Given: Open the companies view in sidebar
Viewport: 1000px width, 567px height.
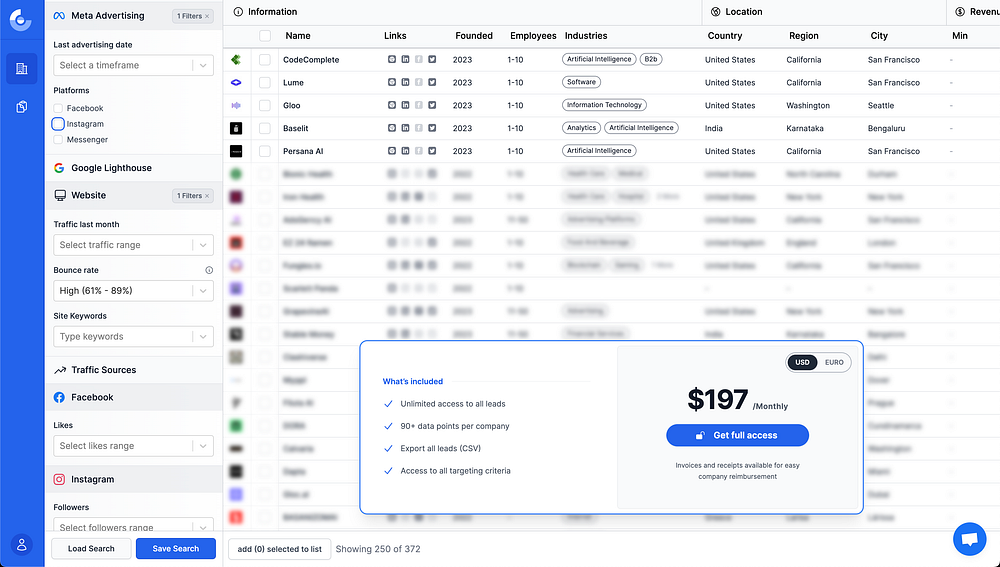Looking at the screenshot, I should coord(22,68).
